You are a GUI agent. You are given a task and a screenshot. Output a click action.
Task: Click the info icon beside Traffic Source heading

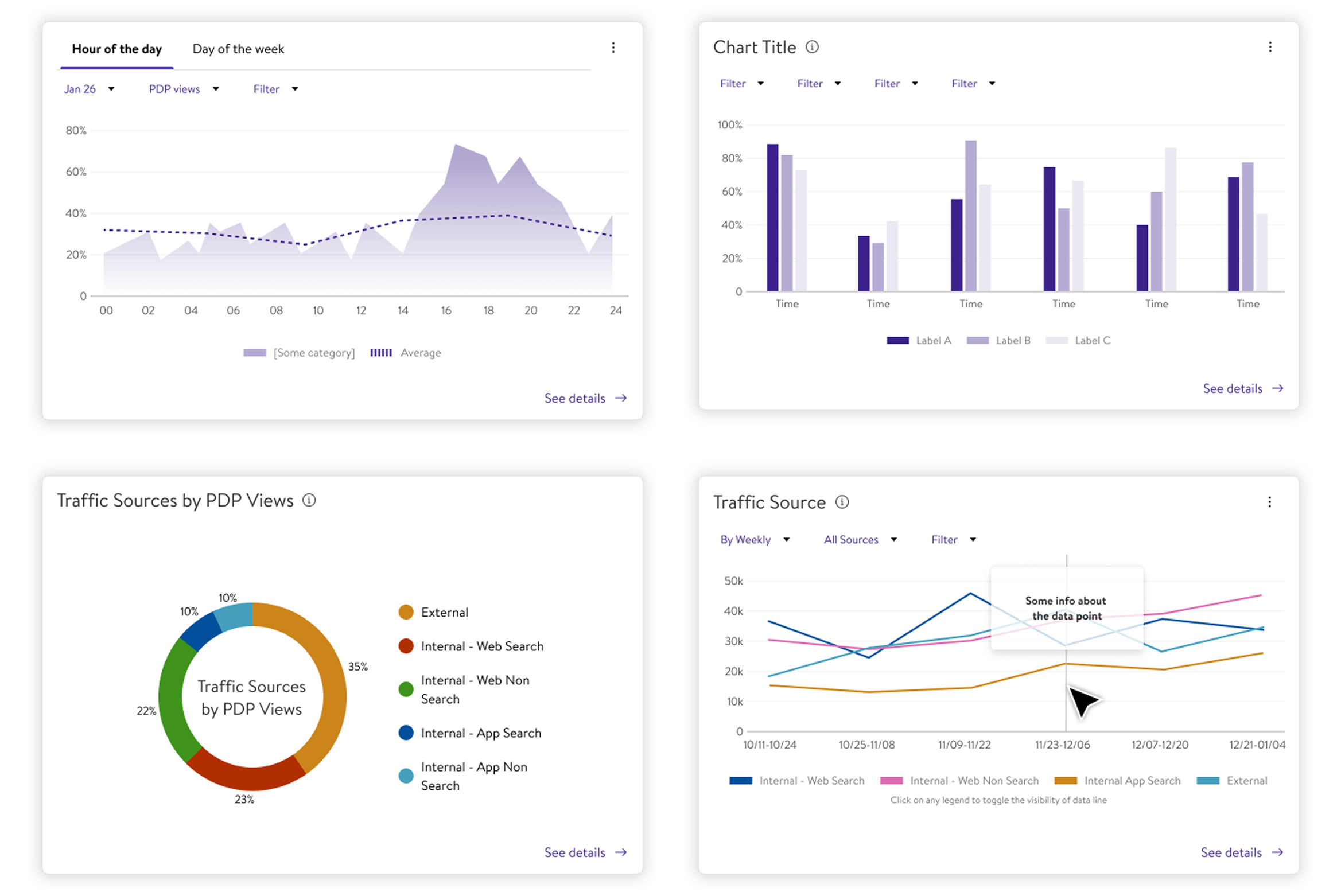(x=842, y=502)
